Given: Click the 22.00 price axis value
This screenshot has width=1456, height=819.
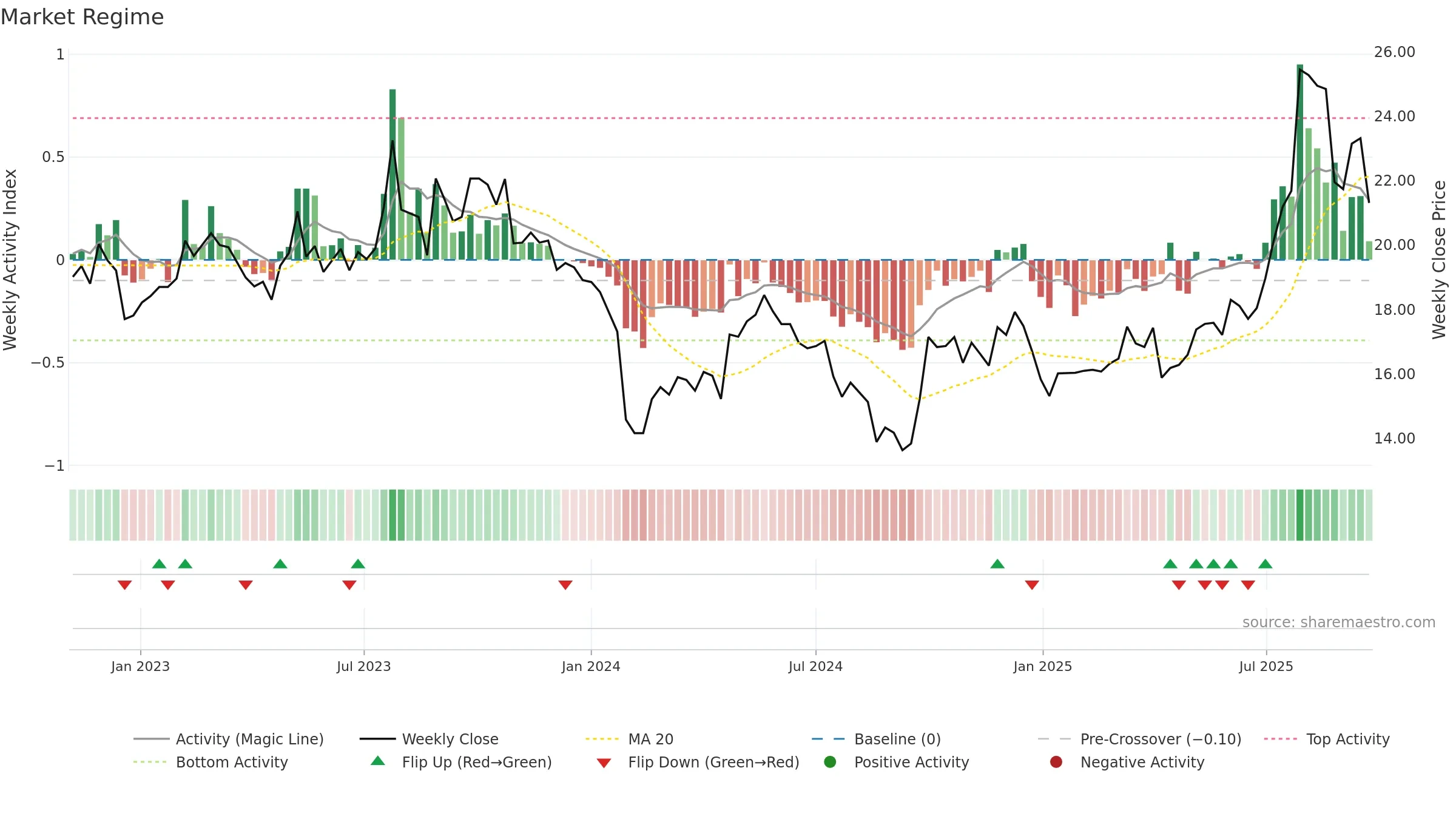Looking at the screenshot, I should pyautogui.click(x=1395, y=181).
